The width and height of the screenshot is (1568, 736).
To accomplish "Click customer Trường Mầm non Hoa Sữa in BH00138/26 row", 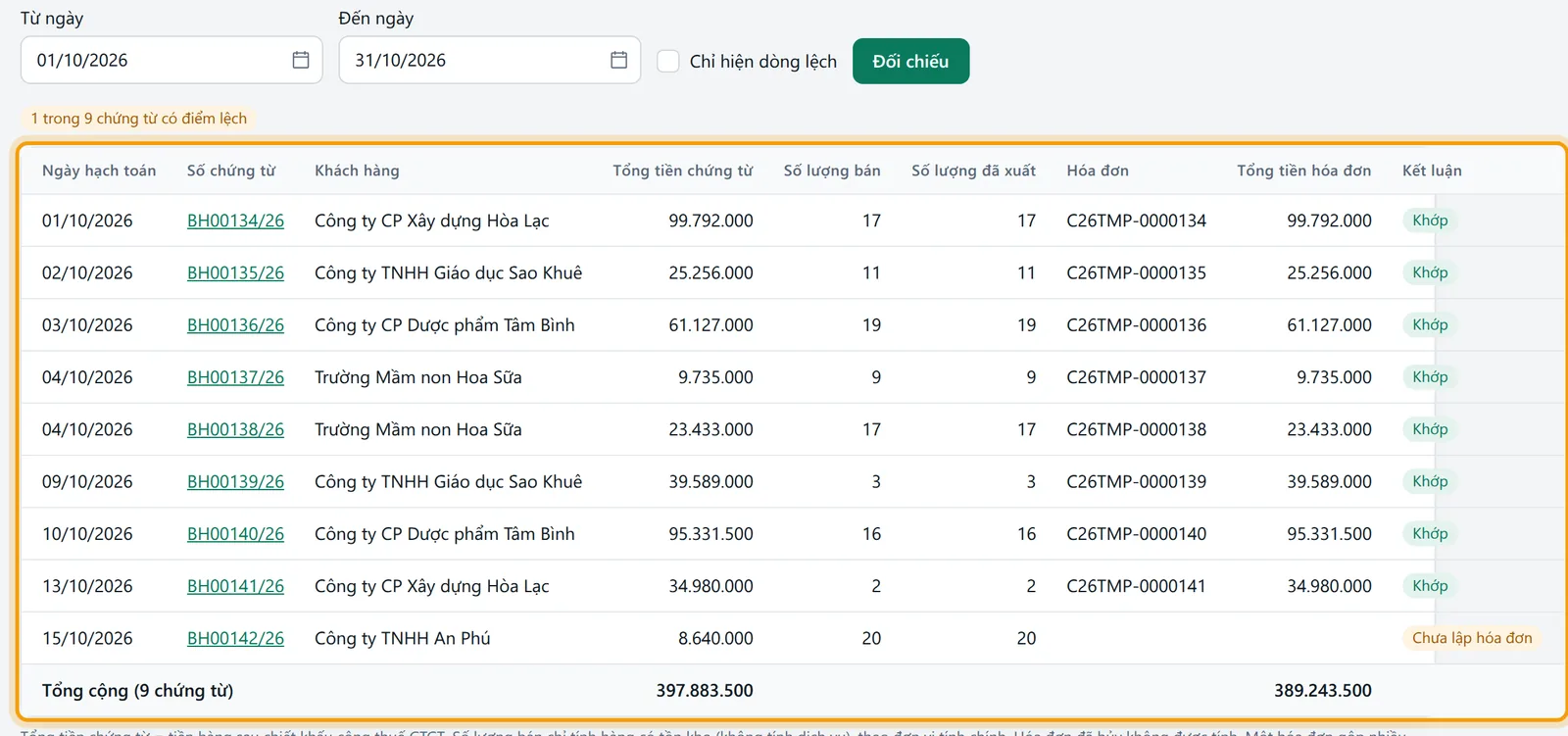I will 418,429.
